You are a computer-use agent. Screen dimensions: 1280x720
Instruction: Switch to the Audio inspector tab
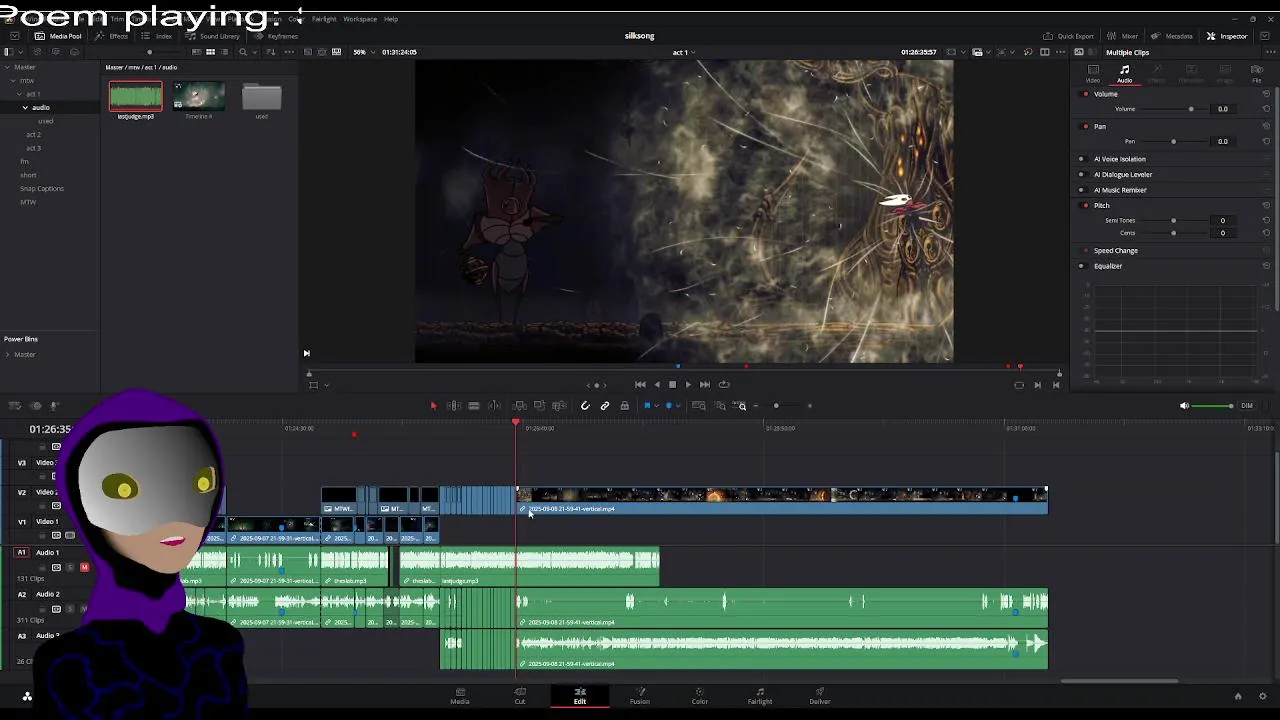click(x=1125, y=72)
